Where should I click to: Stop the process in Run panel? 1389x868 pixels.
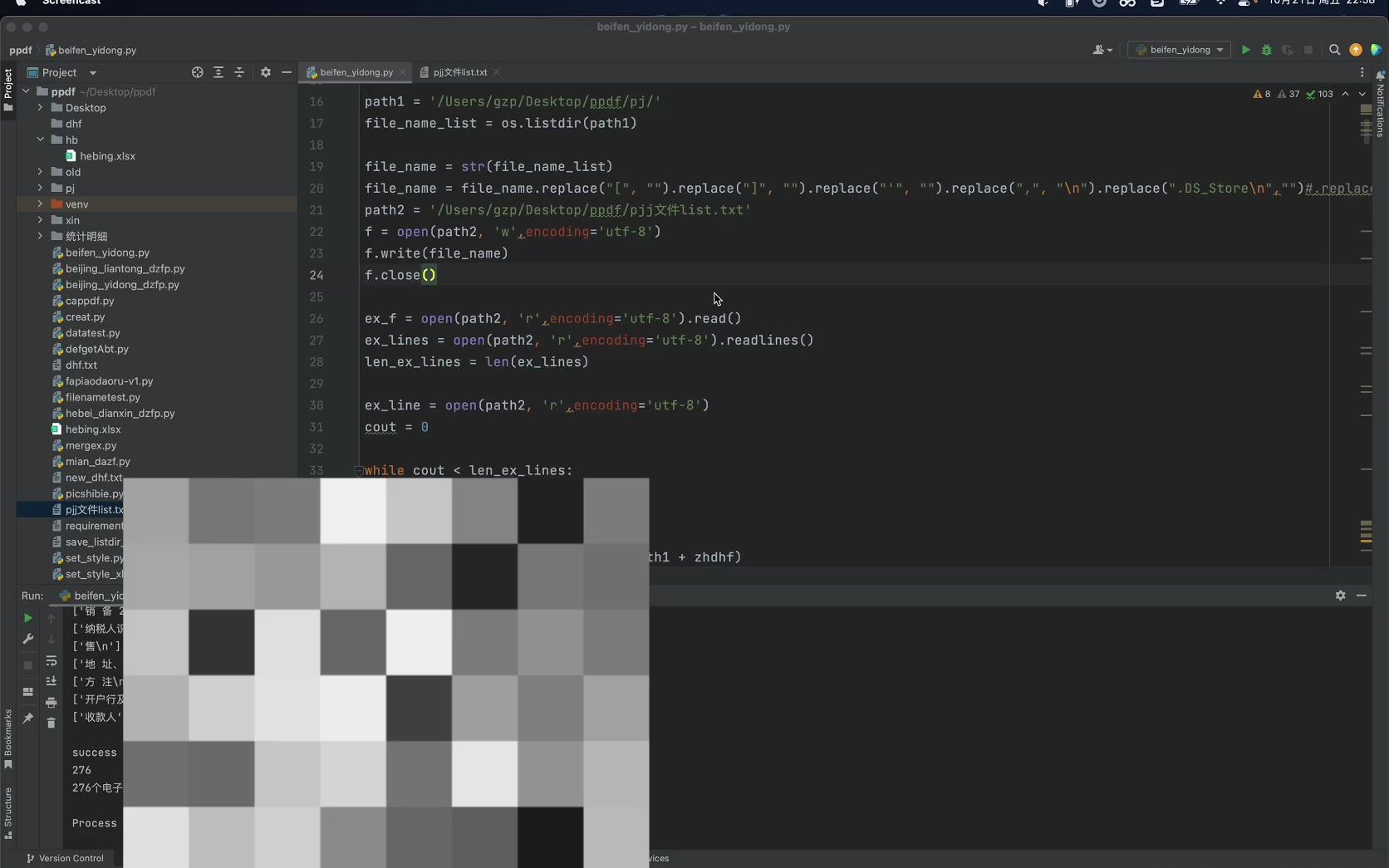pos(27,665)
